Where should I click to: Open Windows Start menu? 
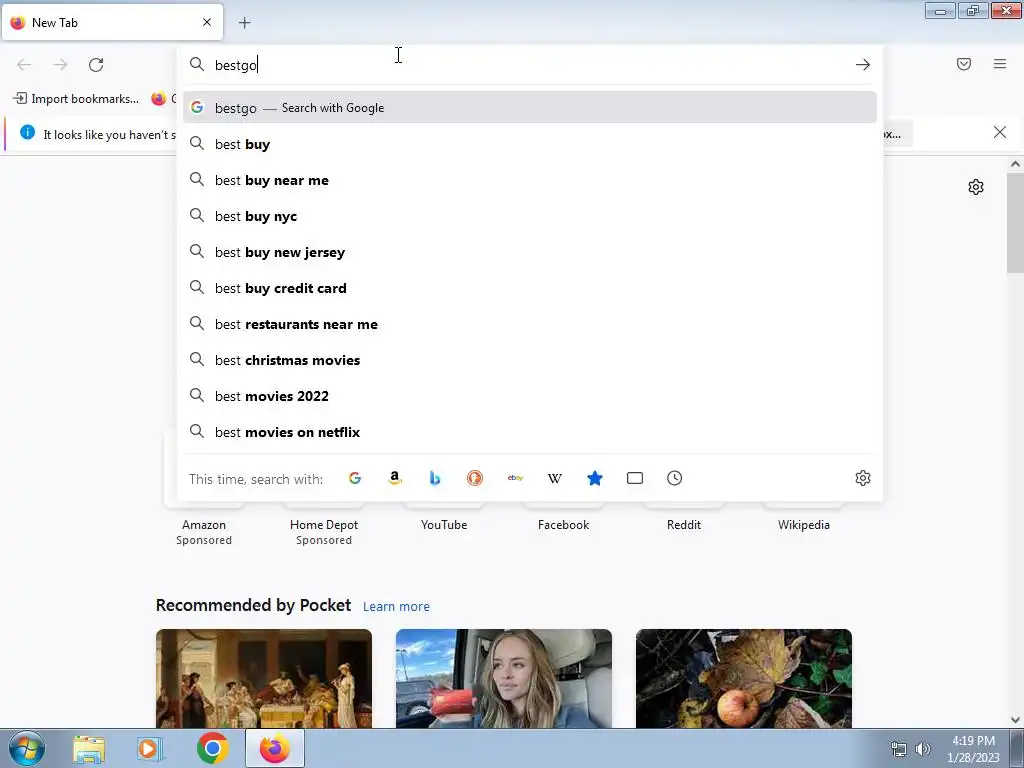26,748
